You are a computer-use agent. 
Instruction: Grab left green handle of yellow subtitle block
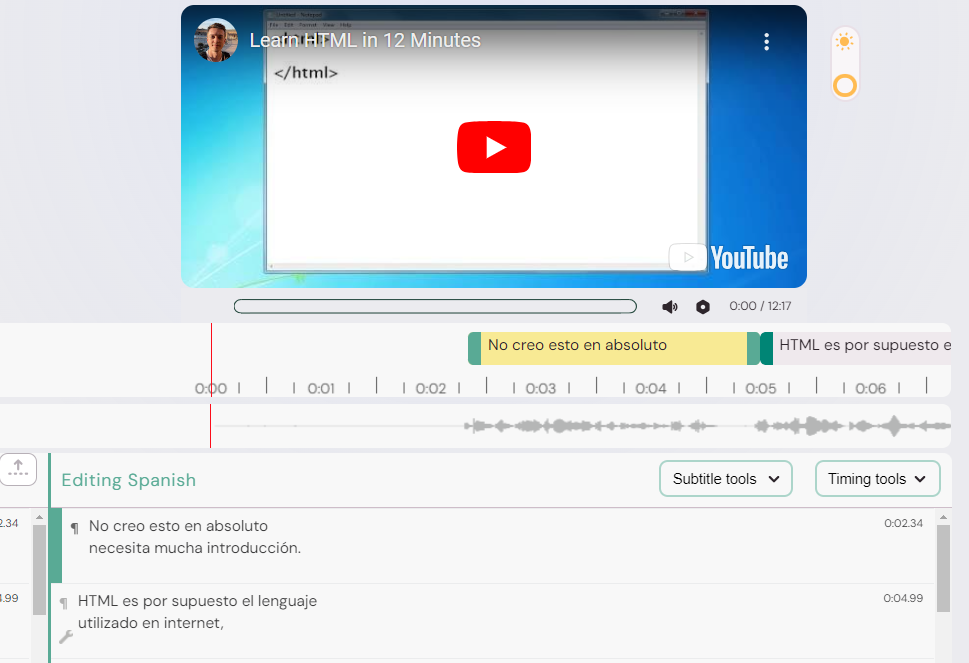474,348
